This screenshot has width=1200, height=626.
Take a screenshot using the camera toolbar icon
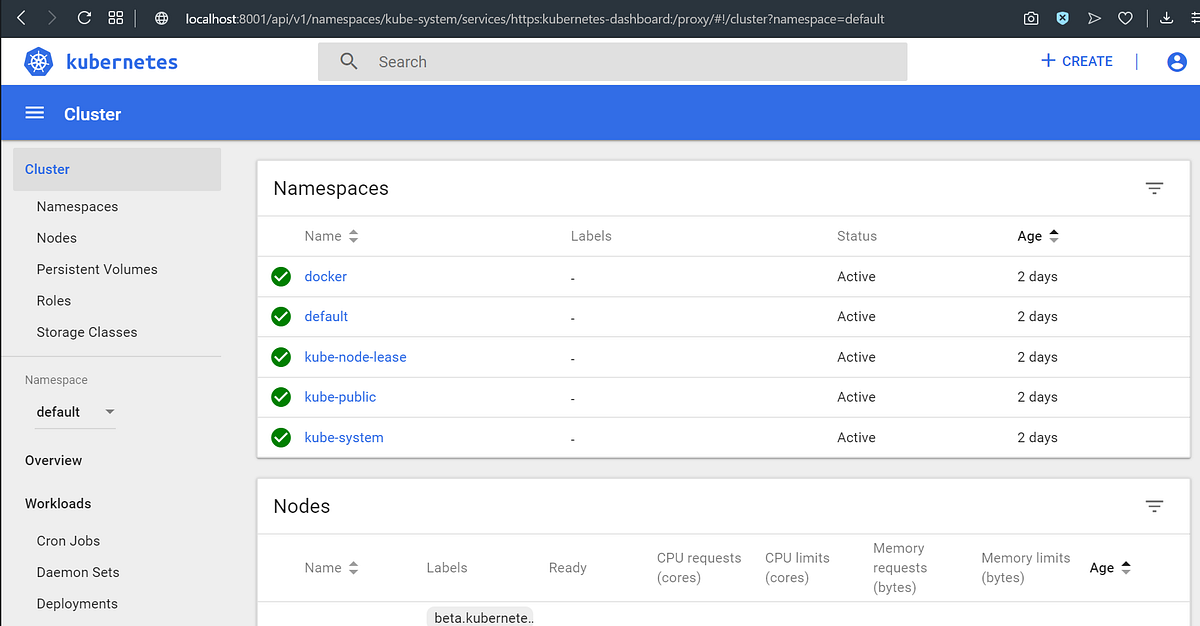pyautogui.click(x=1031, y=18)
